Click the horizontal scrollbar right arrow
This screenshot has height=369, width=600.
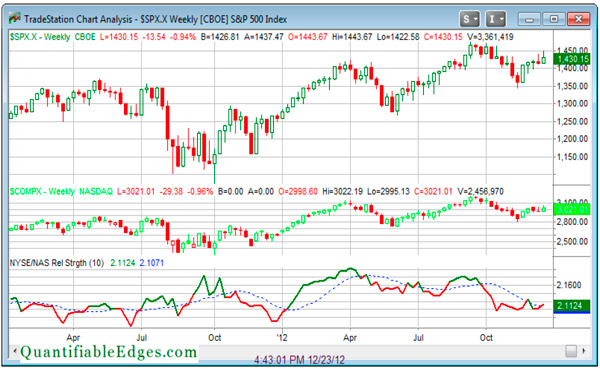tap(584, 351)
